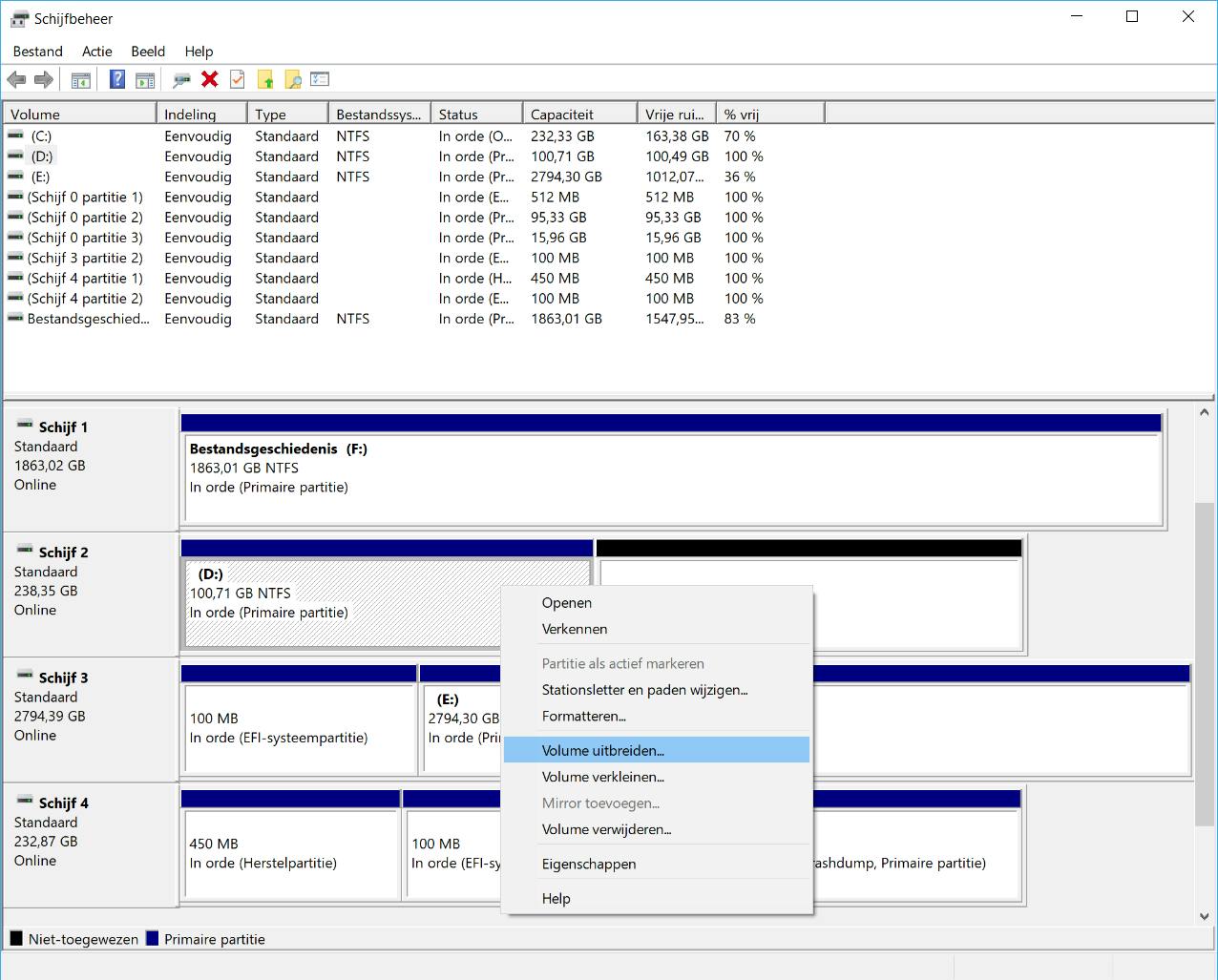Click the checklist settings toolbar icon
Image resolution: width=1218 pixels, height=980 pixels.
320,80
